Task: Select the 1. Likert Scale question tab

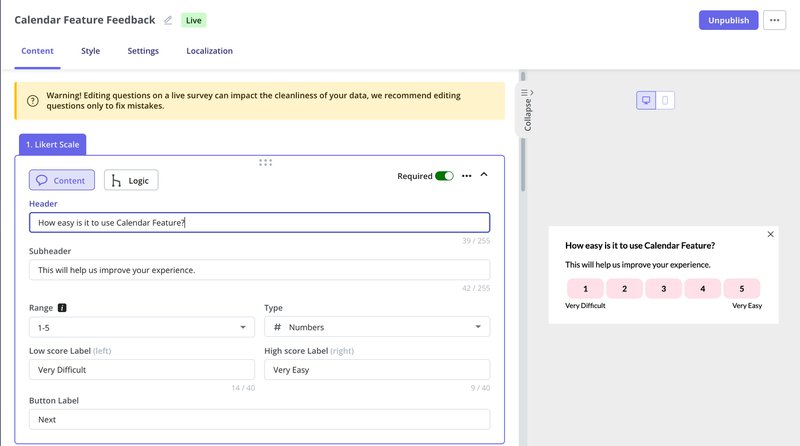Action: coord(53,144)
